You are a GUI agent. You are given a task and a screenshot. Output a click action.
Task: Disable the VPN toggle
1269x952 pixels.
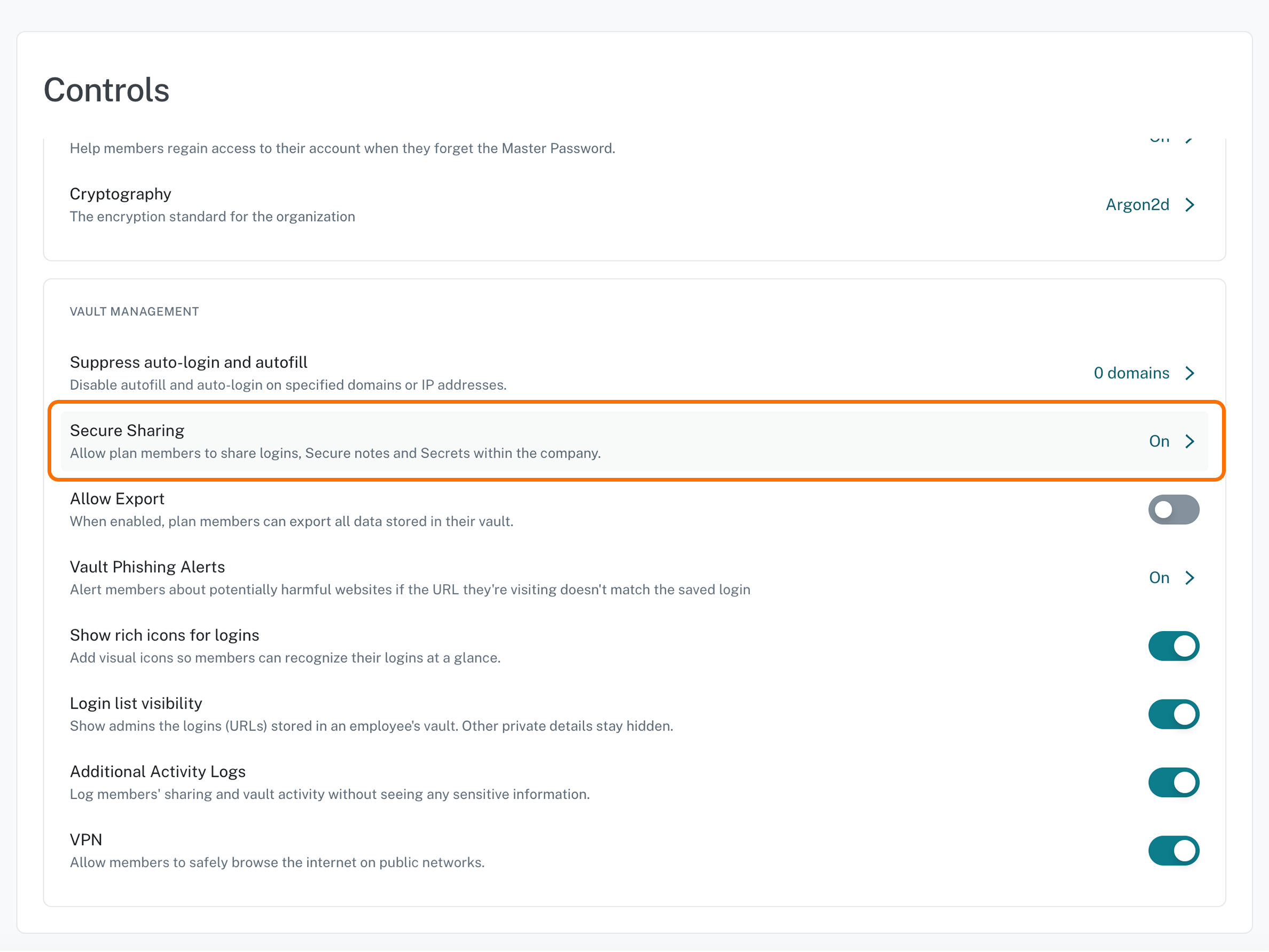coord(1173,851)
